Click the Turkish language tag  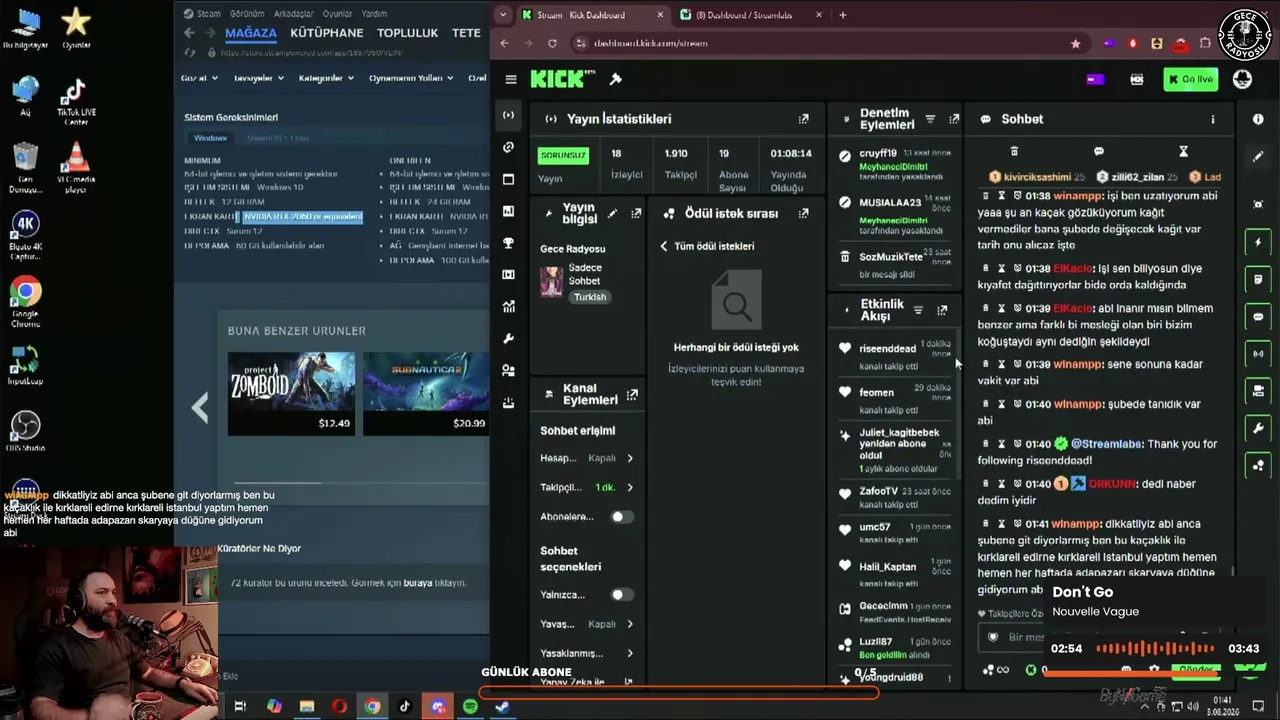[x=590, y=297]
